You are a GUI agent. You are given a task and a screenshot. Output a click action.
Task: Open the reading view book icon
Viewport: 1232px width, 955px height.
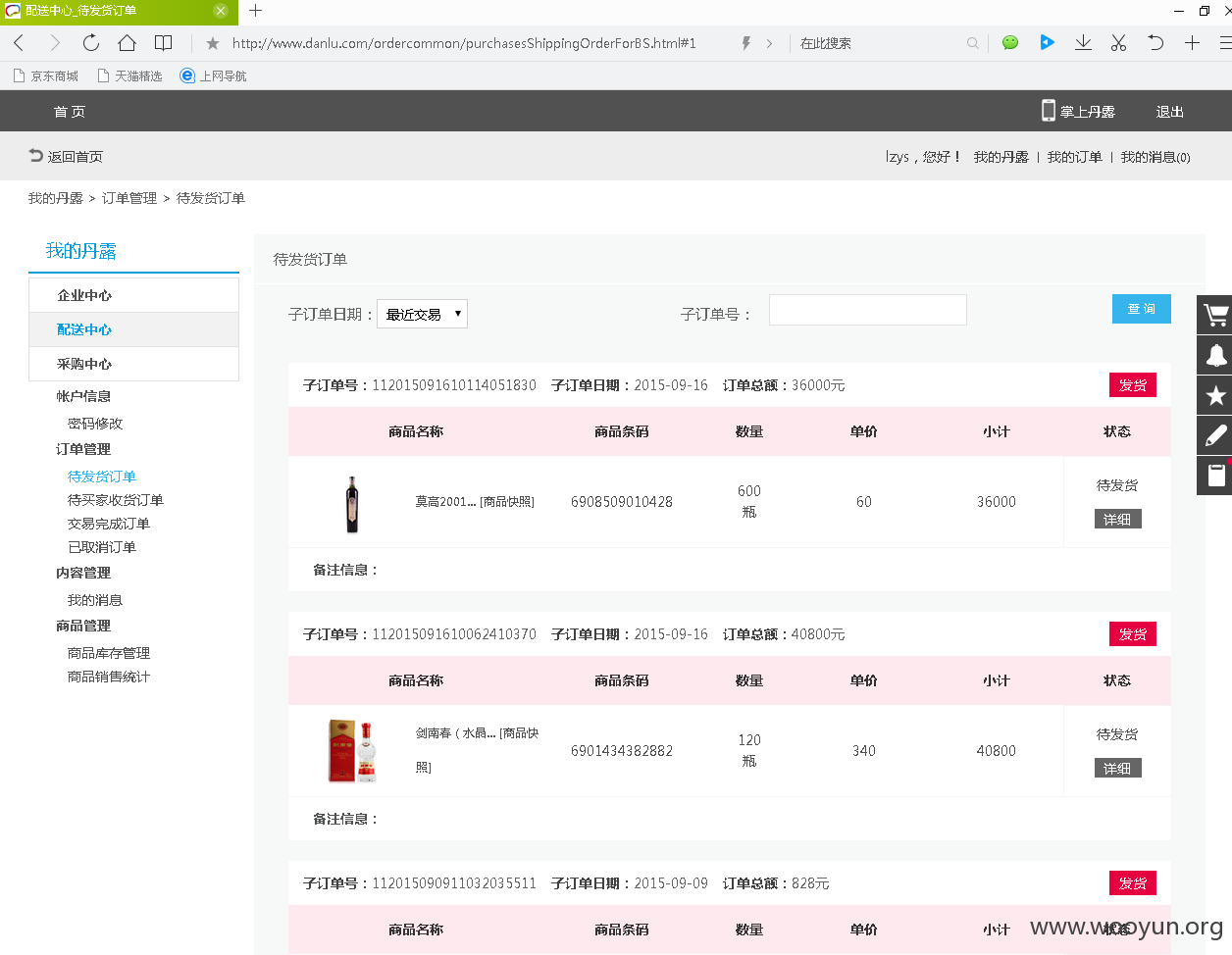click(x=164, y=42)
